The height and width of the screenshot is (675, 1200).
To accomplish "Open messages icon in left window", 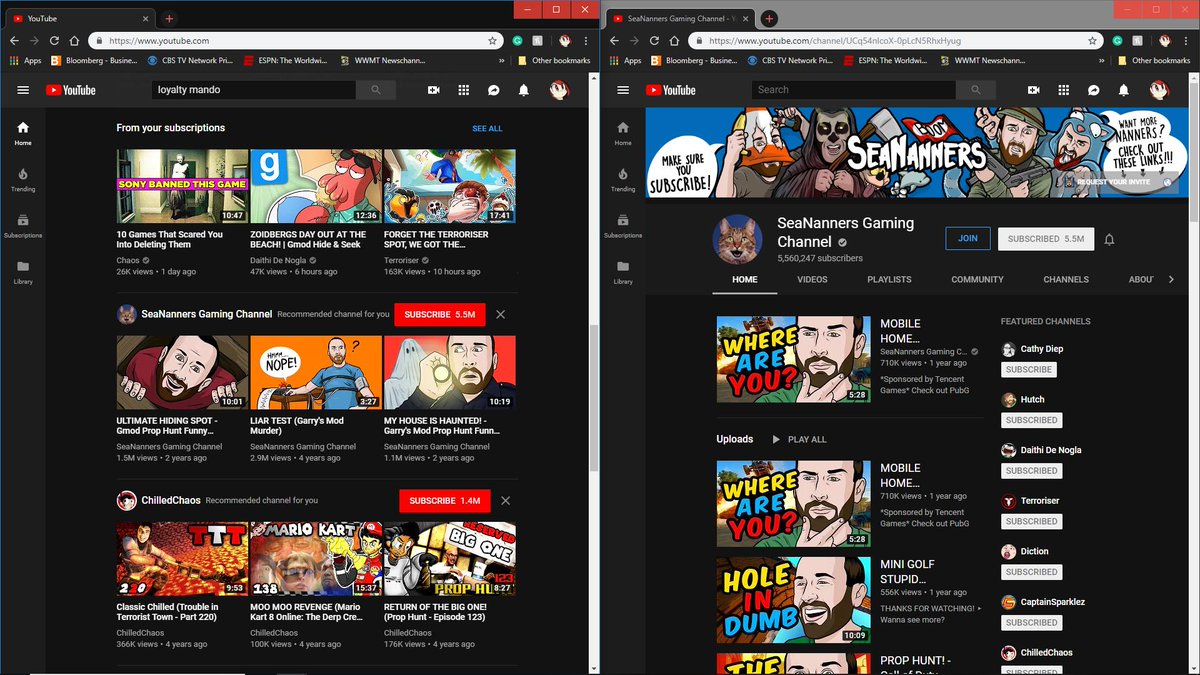I will (494, 90).
